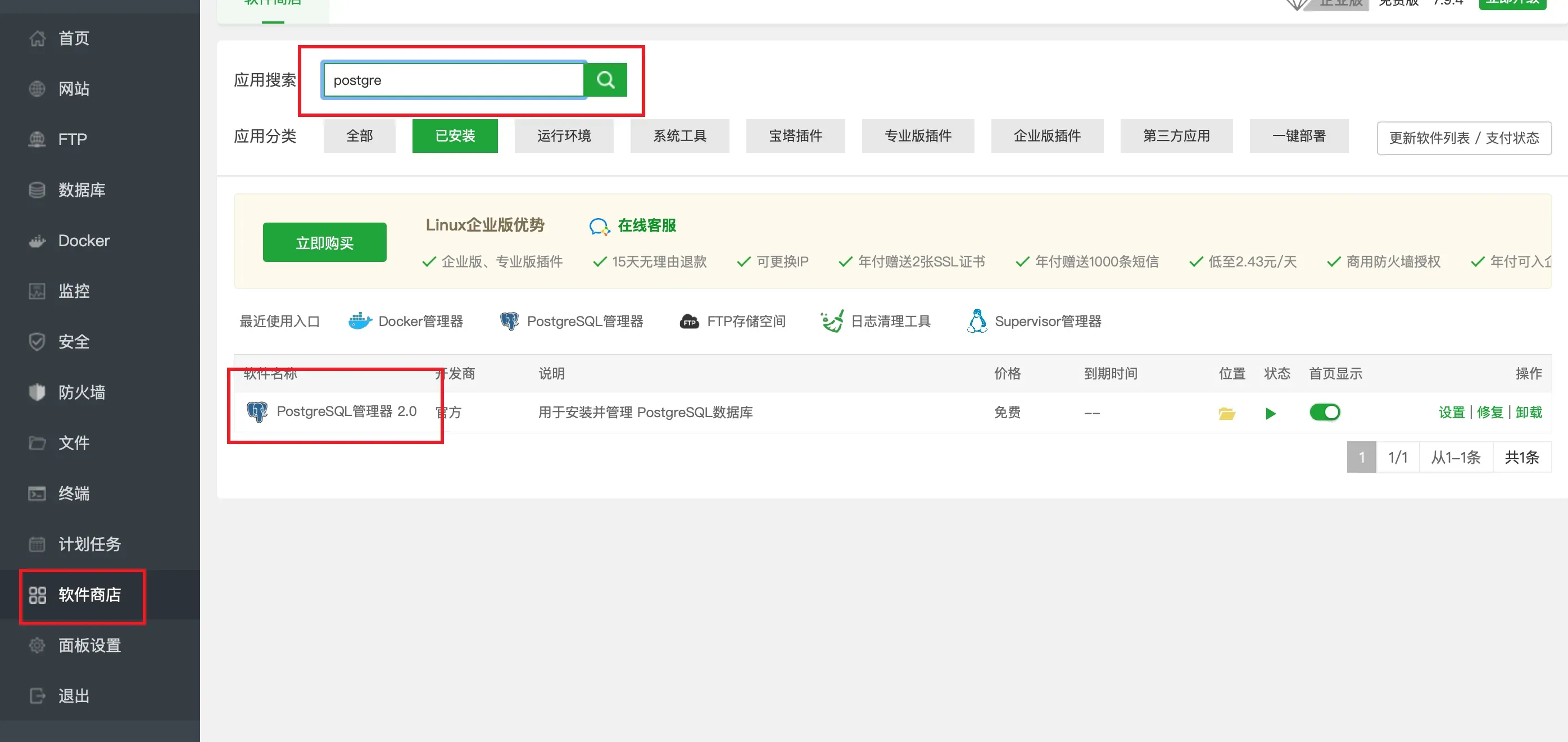This screenshot has height=742, width=1568.
Task: Open the PostgreSQL install folder location icon
Action: [x=1226, y=413]
